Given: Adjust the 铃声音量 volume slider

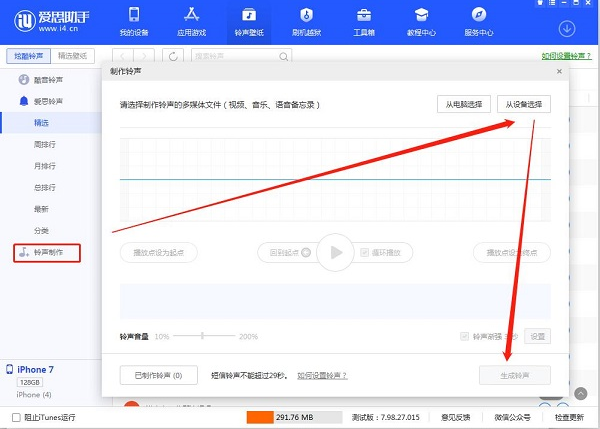Looking at the screenshot, I should (202, 336).
